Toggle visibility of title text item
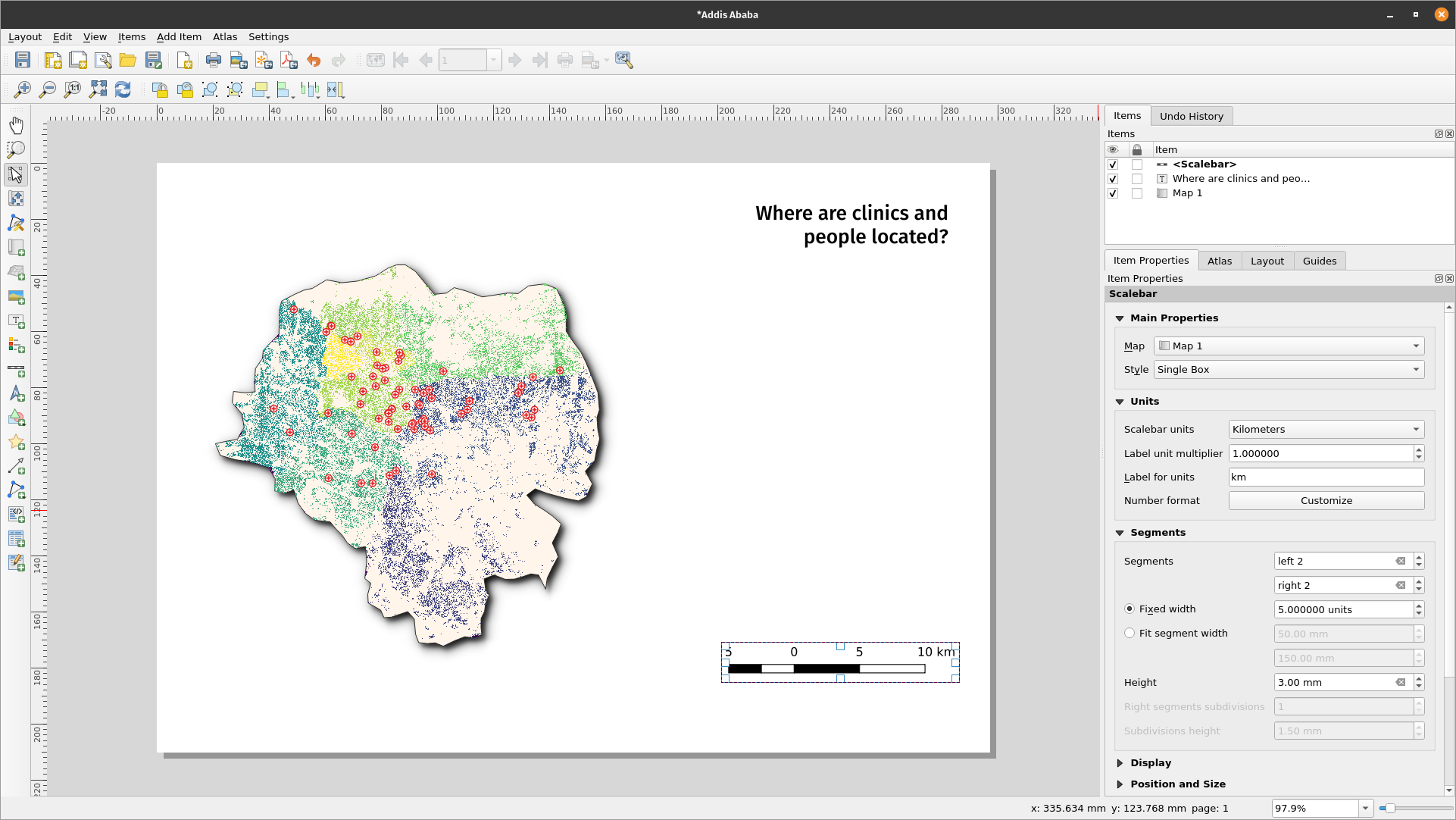This screenshot has width=1456, height=820. [1113, 178]
